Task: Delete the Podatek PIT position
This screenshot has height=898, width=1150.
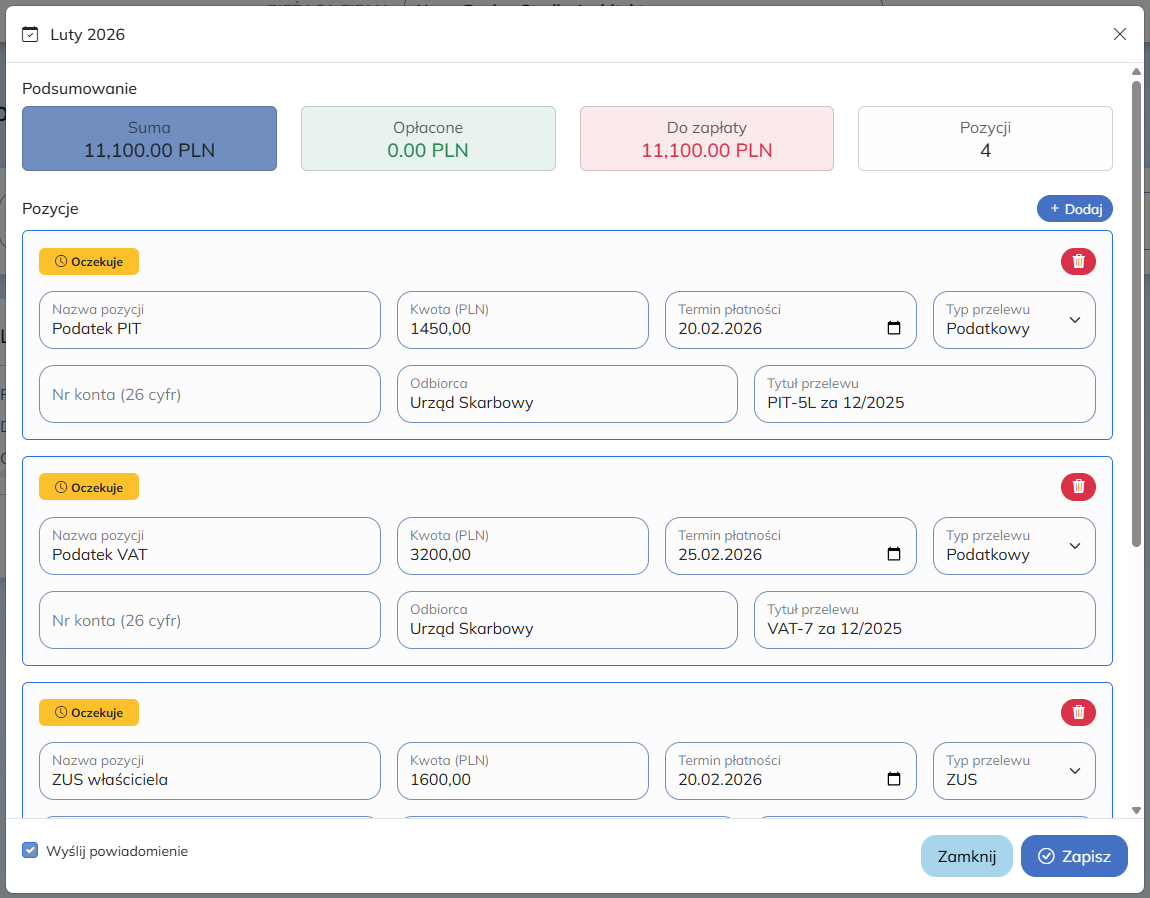Action: click(1078, 262)
